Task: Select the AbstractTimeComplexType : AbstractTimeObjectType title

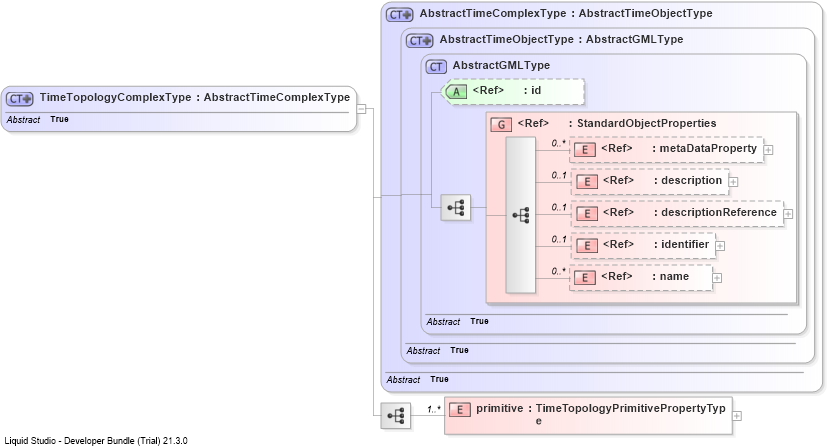Action: click(x=566, y=14)
